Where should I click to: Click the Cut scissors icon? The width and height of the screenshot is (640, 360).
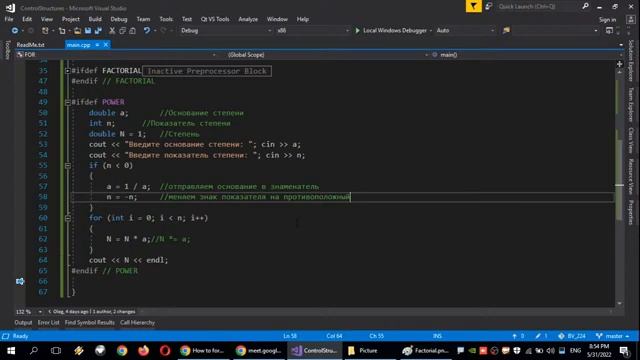pos(112,31)
